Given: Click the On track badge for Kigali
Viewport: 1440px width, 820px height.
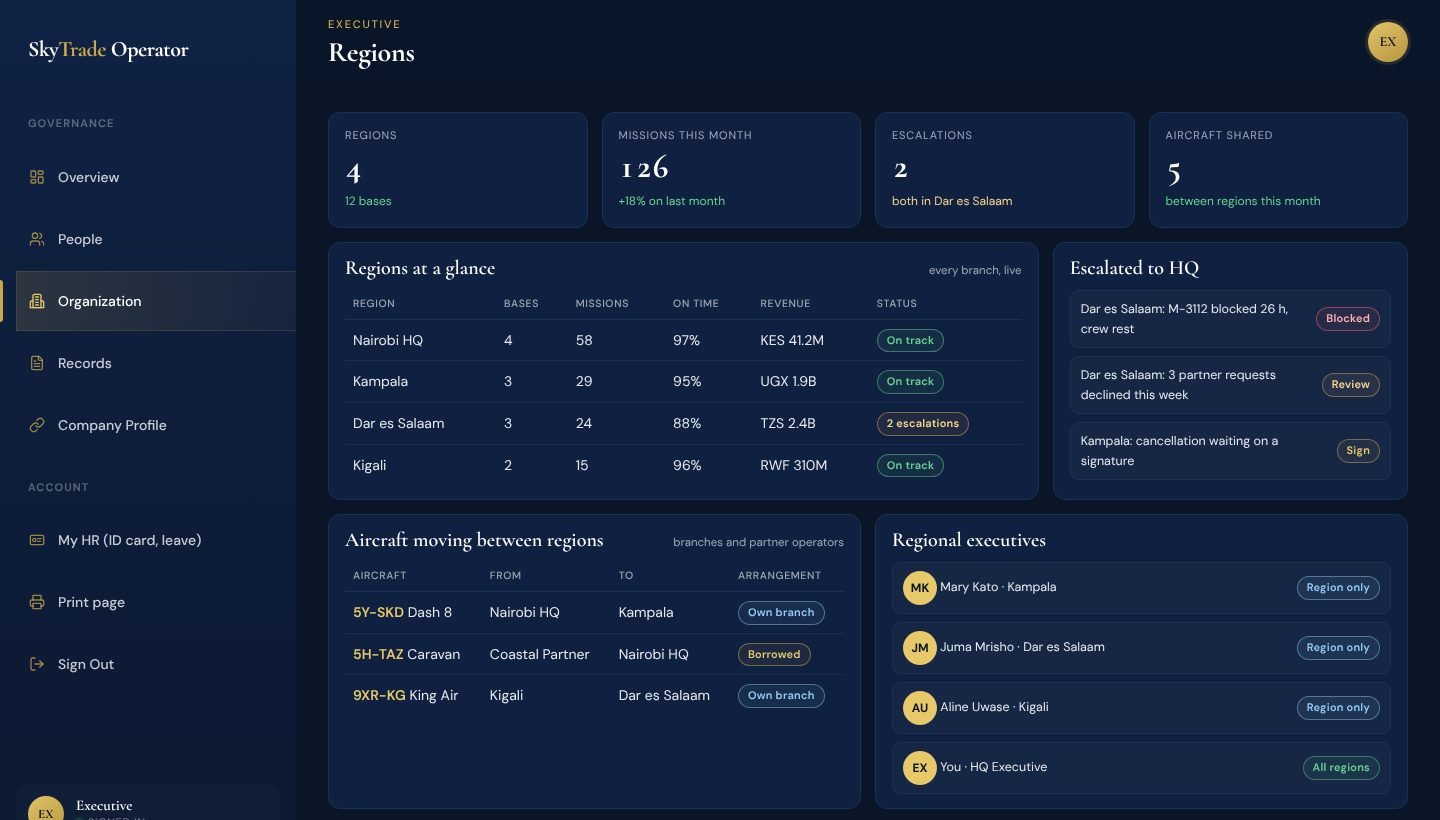Looking at the screenshot, I should tap(910, 466).
